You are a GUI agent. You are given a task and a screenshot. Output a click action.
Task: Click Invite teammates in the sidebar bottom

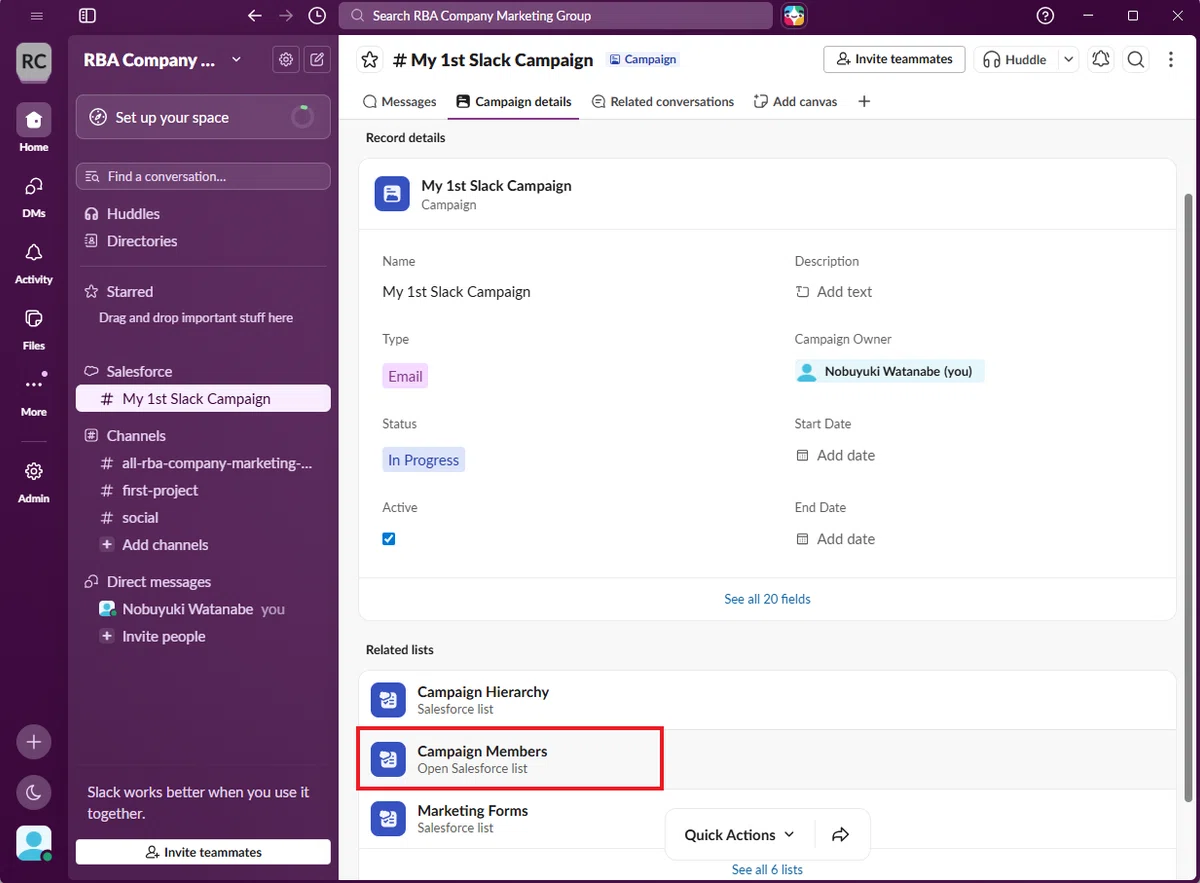point(203,852)
